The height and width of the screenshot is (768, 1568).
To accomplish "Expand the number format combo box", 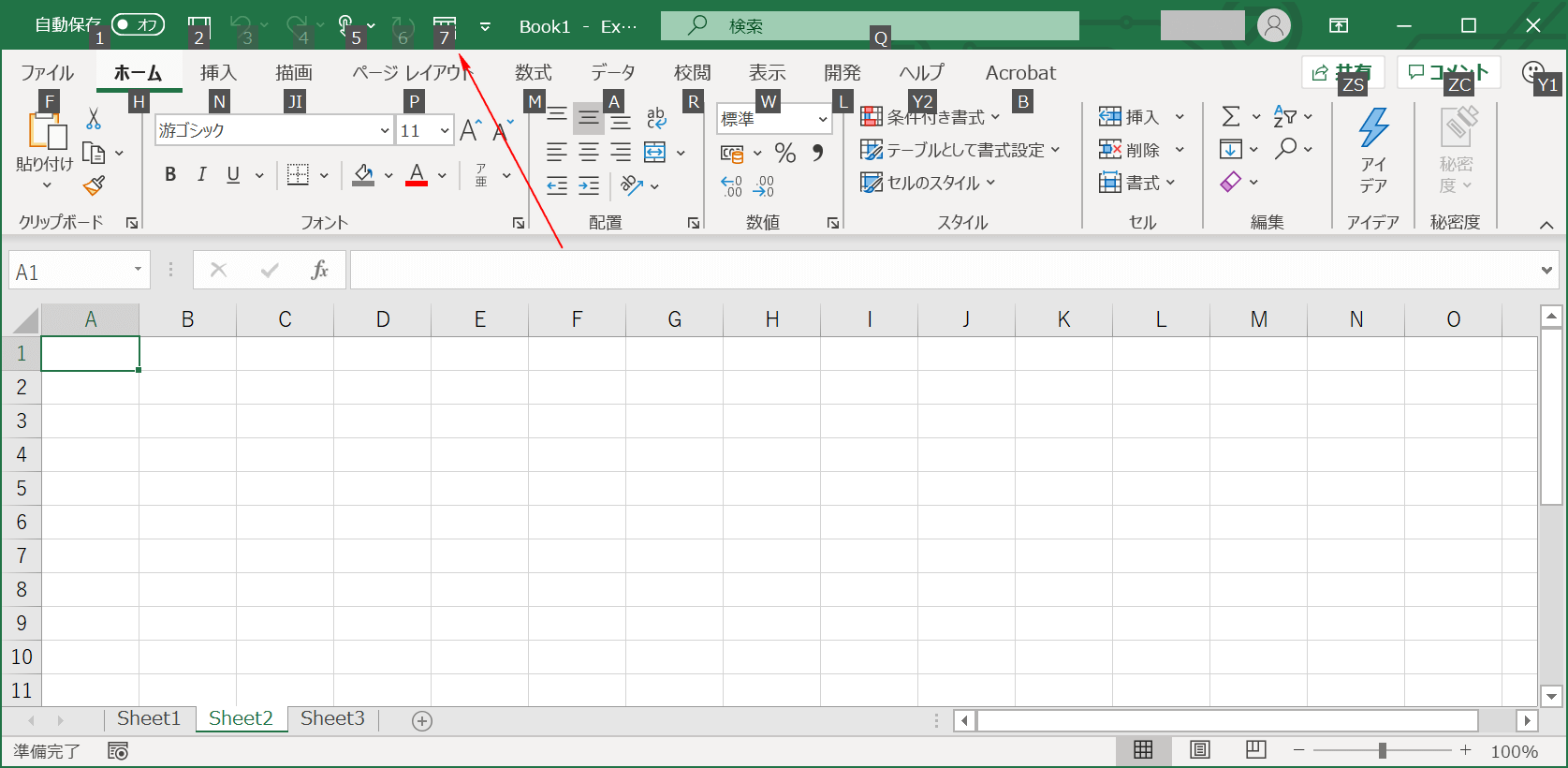I will 822,119.
